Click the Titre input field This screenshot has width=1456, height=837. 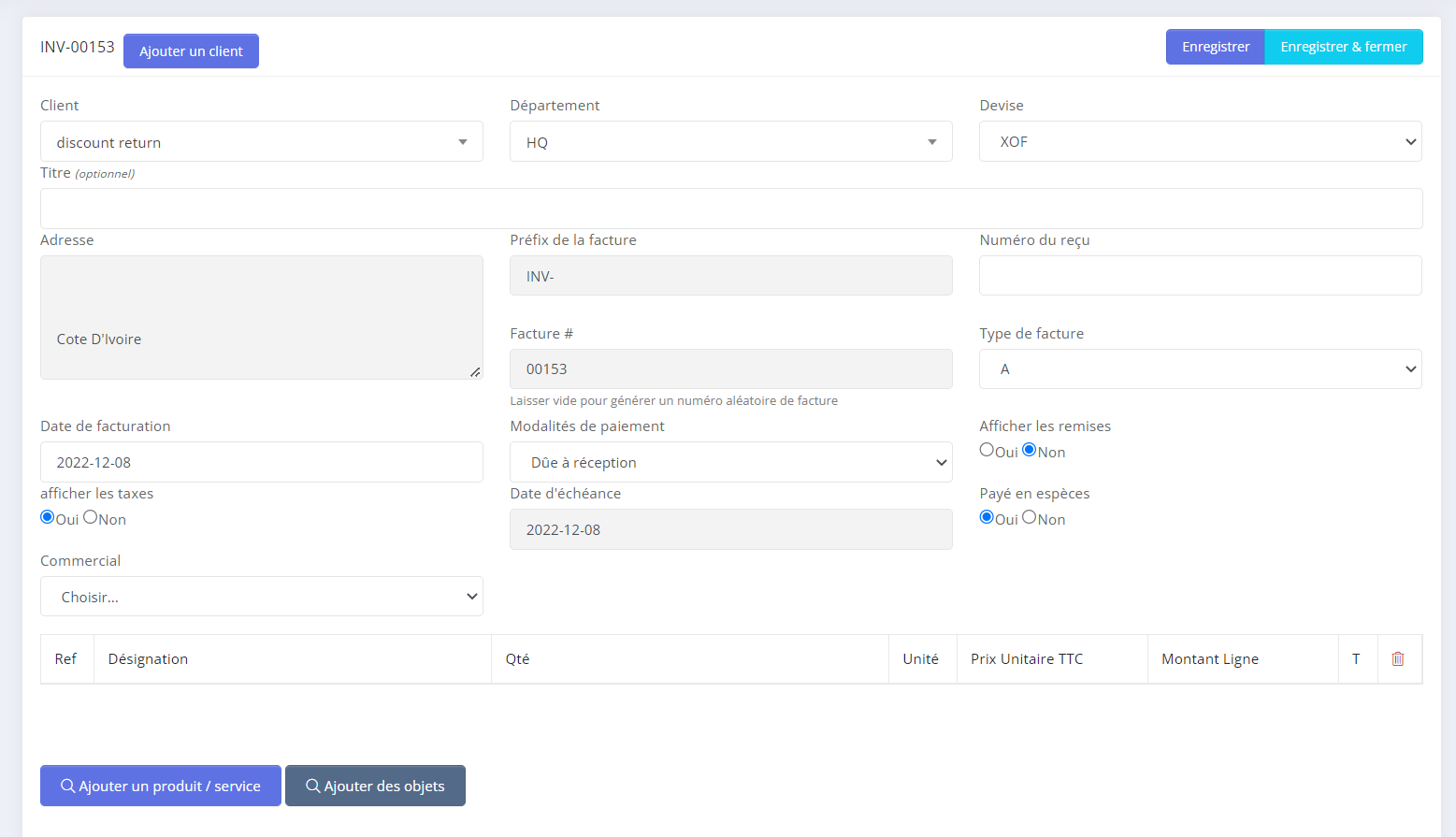730,209
